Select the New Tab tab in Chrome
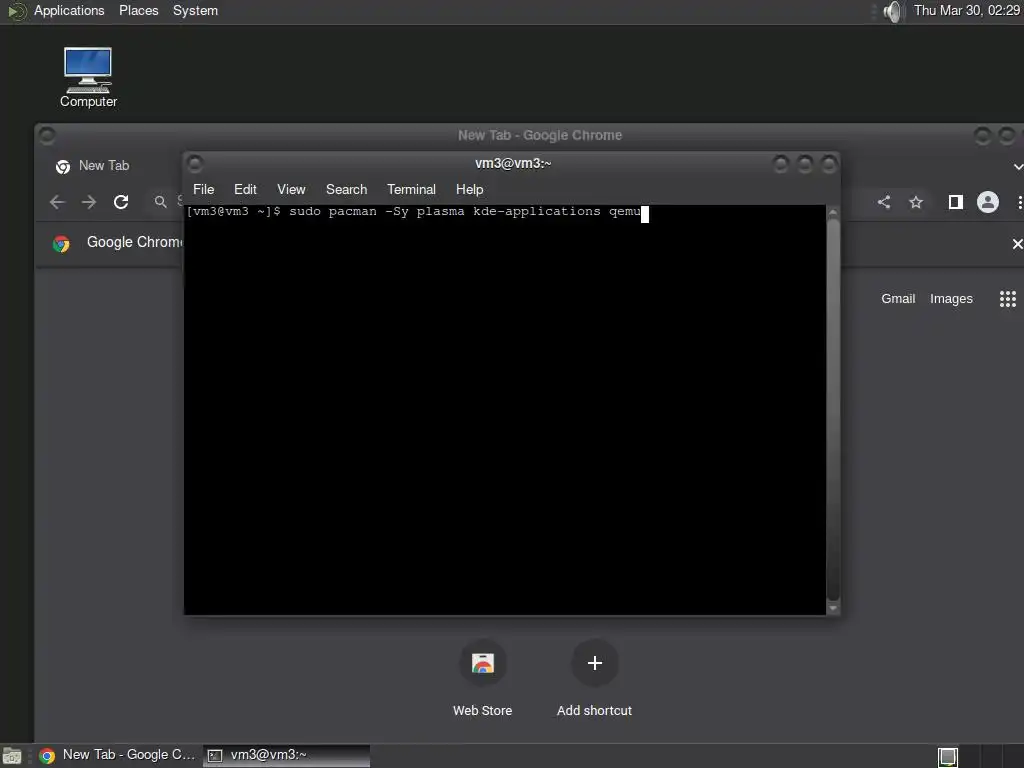 (104, 166)
